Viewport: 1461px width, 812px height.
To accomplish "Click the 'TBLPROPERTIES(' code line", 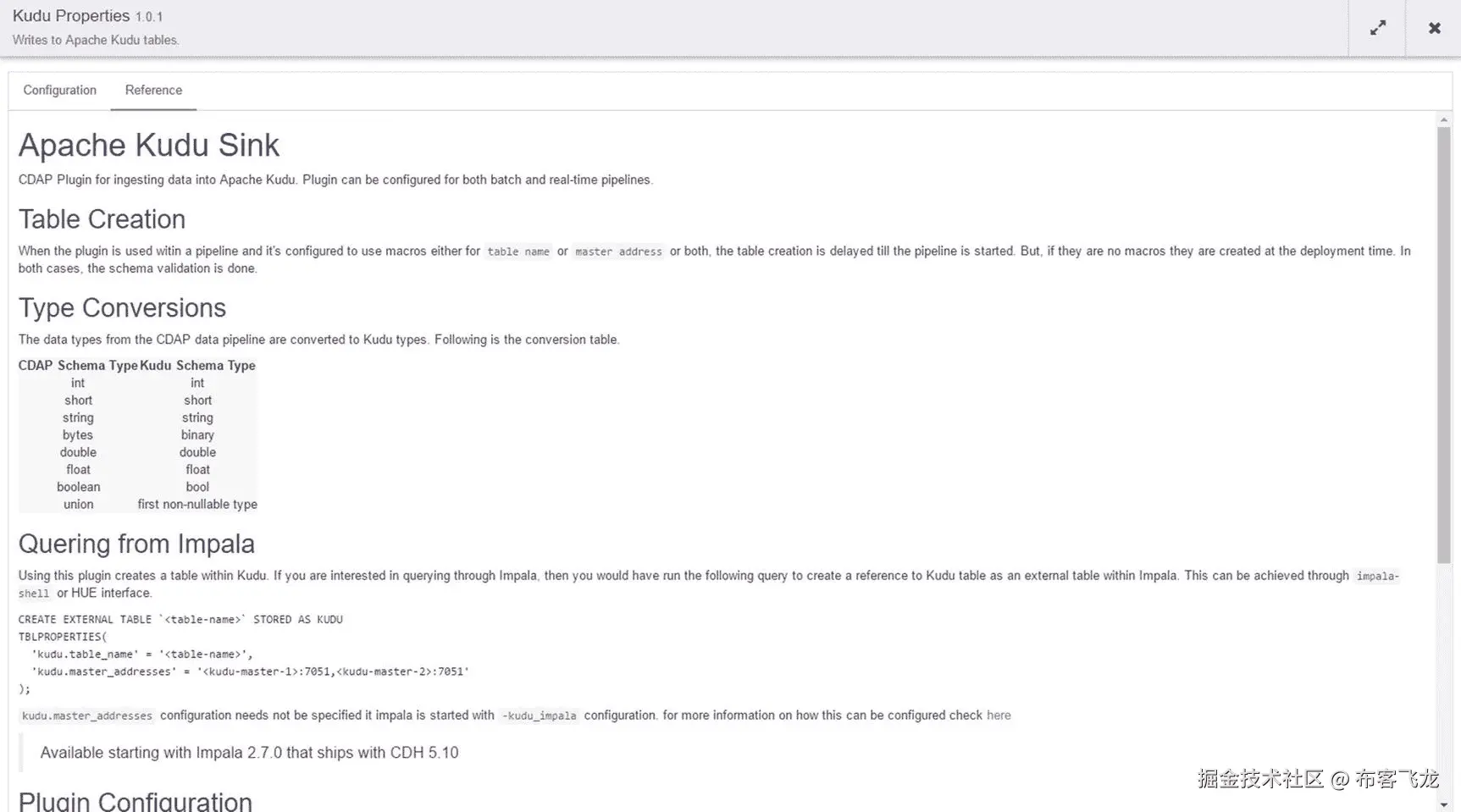I will [63, 637].
